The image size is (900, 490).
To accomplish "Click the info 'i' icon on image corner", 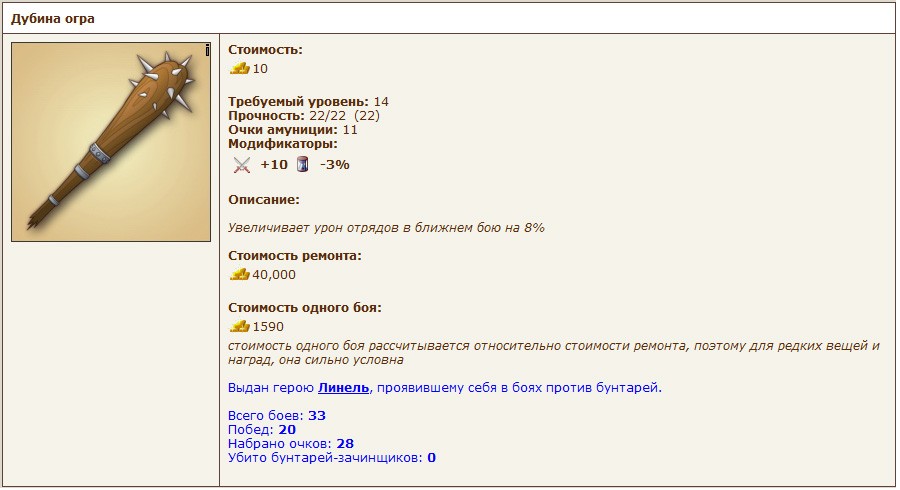I will click(207, 50).
